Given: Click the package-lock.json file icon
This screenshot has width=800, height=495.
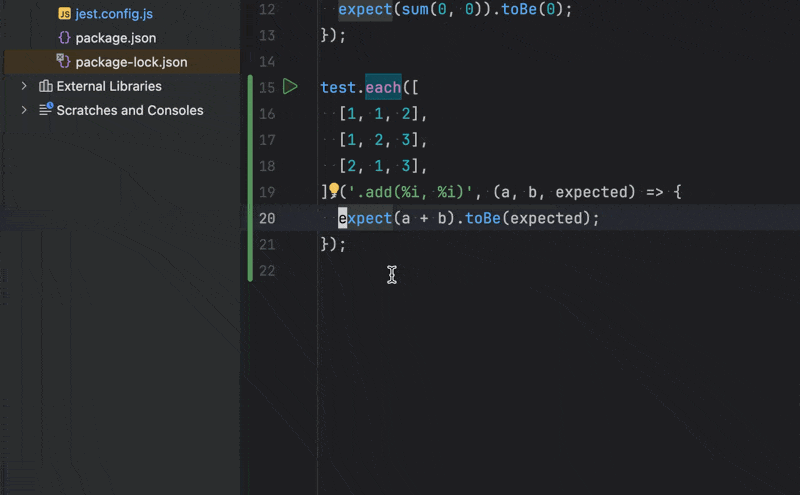Looking at the screenshot, I should 63,61.
